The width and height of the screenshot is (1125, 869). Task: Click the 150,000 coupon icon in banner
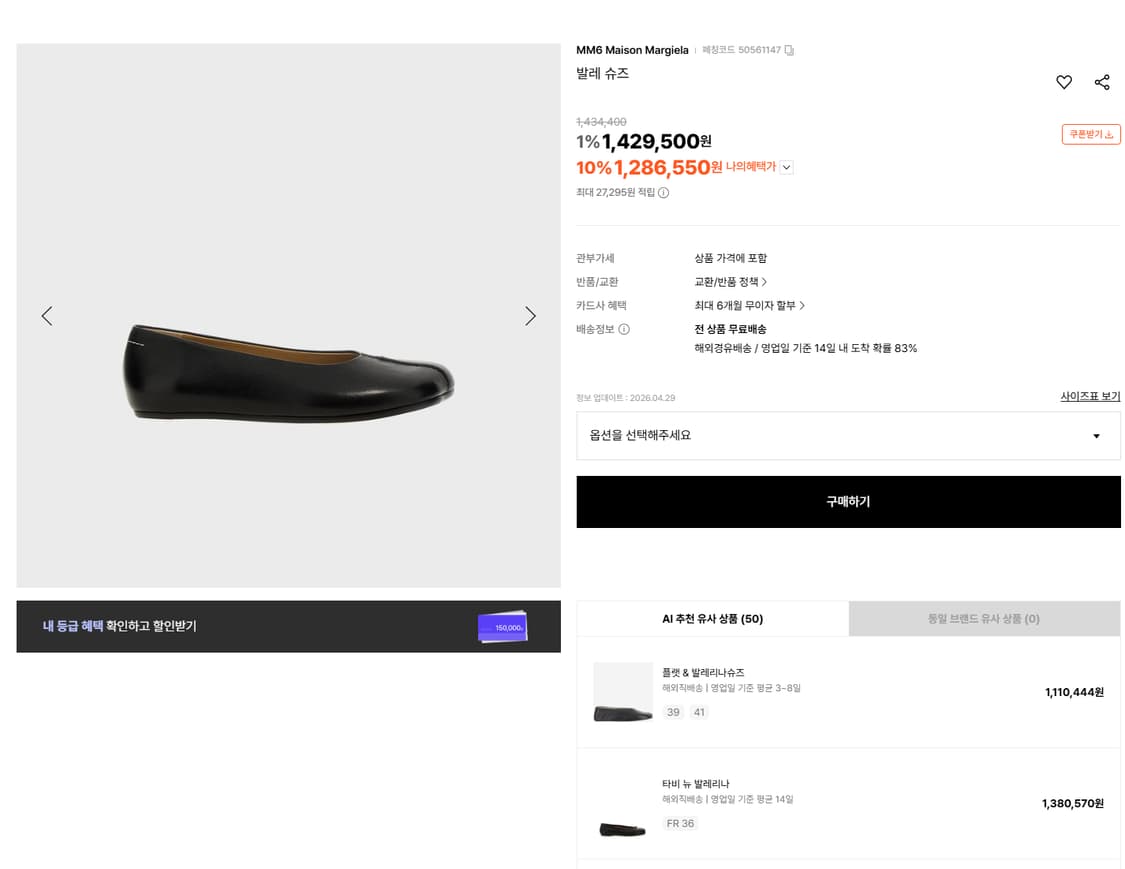point(503,627)
